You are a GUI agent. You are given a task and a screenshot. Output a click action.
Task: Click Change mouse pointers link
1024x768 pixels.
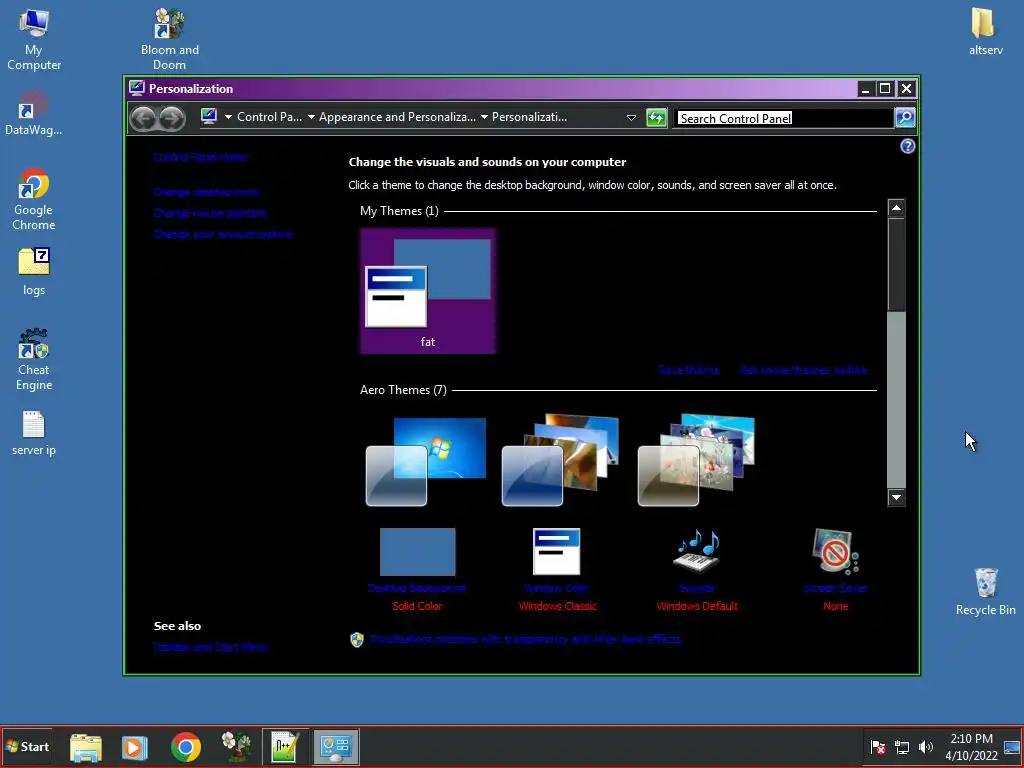click(210, 213)
